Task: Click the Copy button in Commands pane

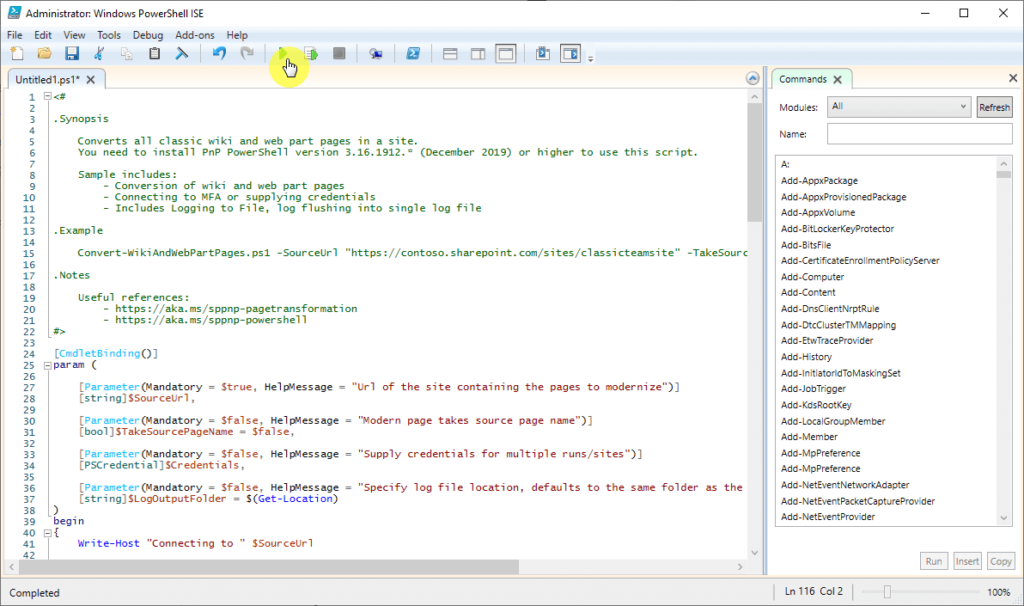Action: tap(1000, 561)
